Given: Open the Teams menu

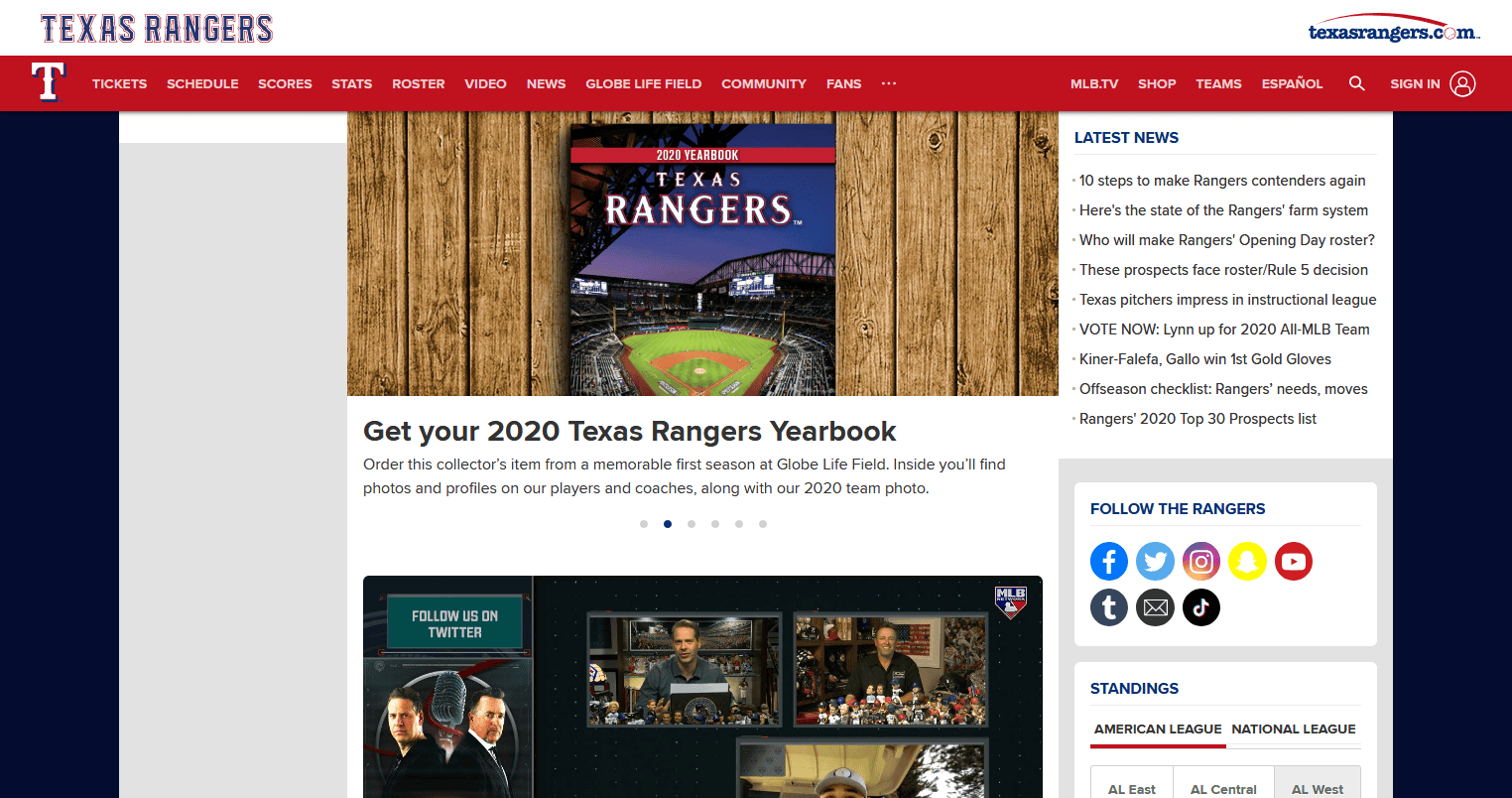Looking at the screenshot, I should pos(1218,83).
